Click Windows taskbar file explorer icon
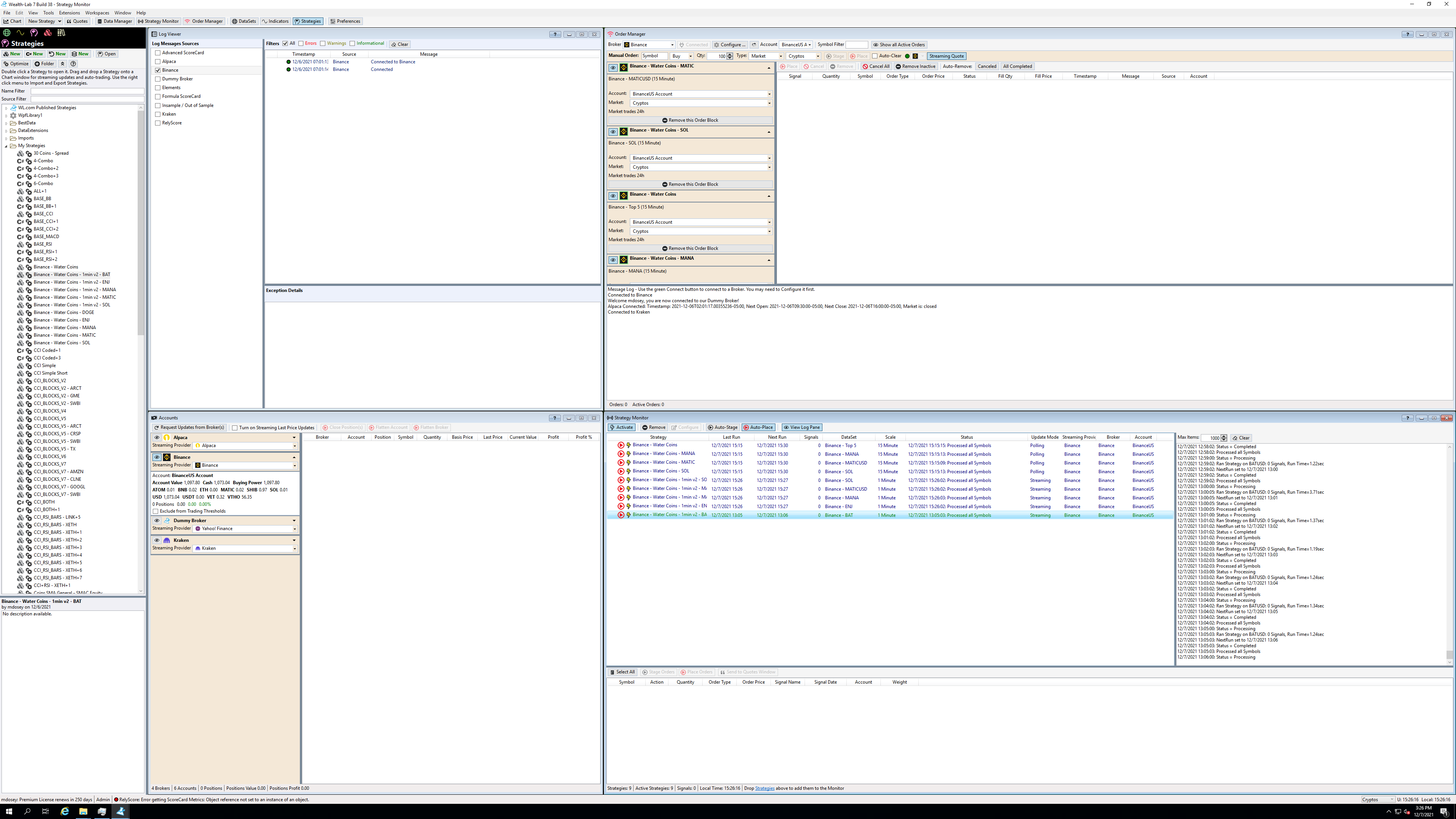The image size is (1456, 819). click(83, 812)
